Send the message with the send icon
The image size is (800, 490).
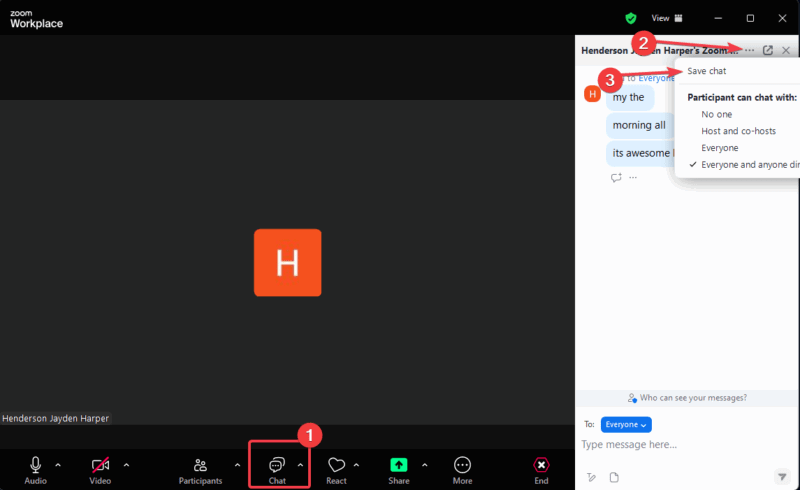tap(782, 477)
